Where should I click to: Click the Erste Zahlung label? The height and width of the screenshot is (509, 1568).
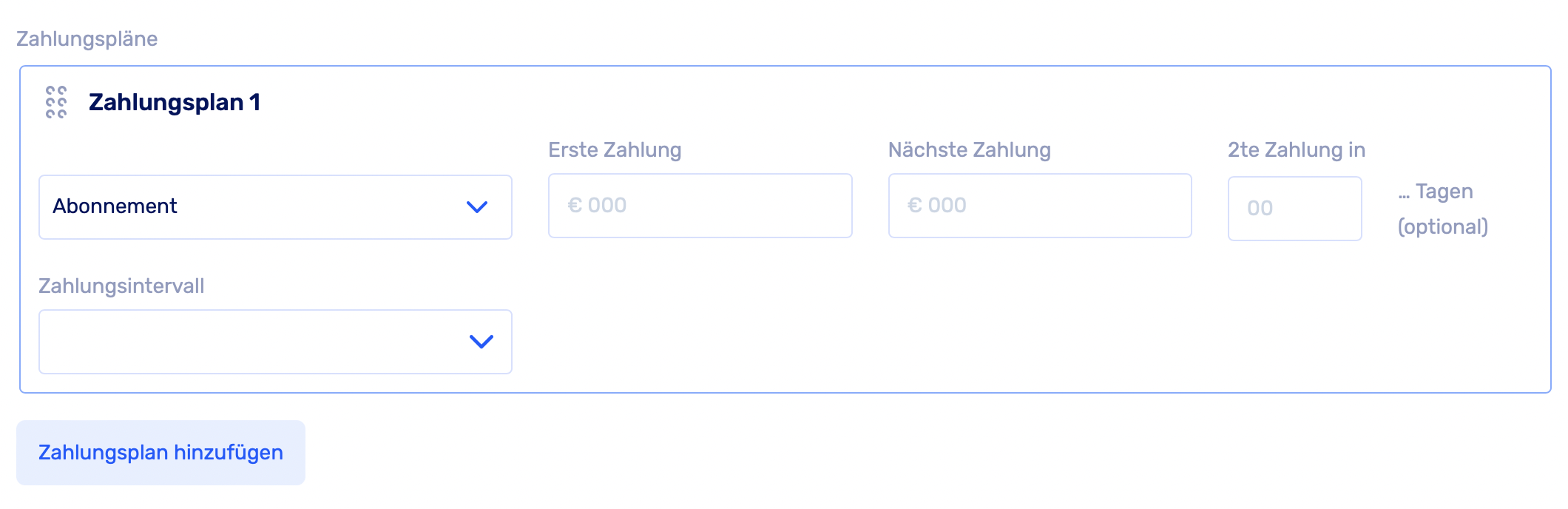(615, 150)
